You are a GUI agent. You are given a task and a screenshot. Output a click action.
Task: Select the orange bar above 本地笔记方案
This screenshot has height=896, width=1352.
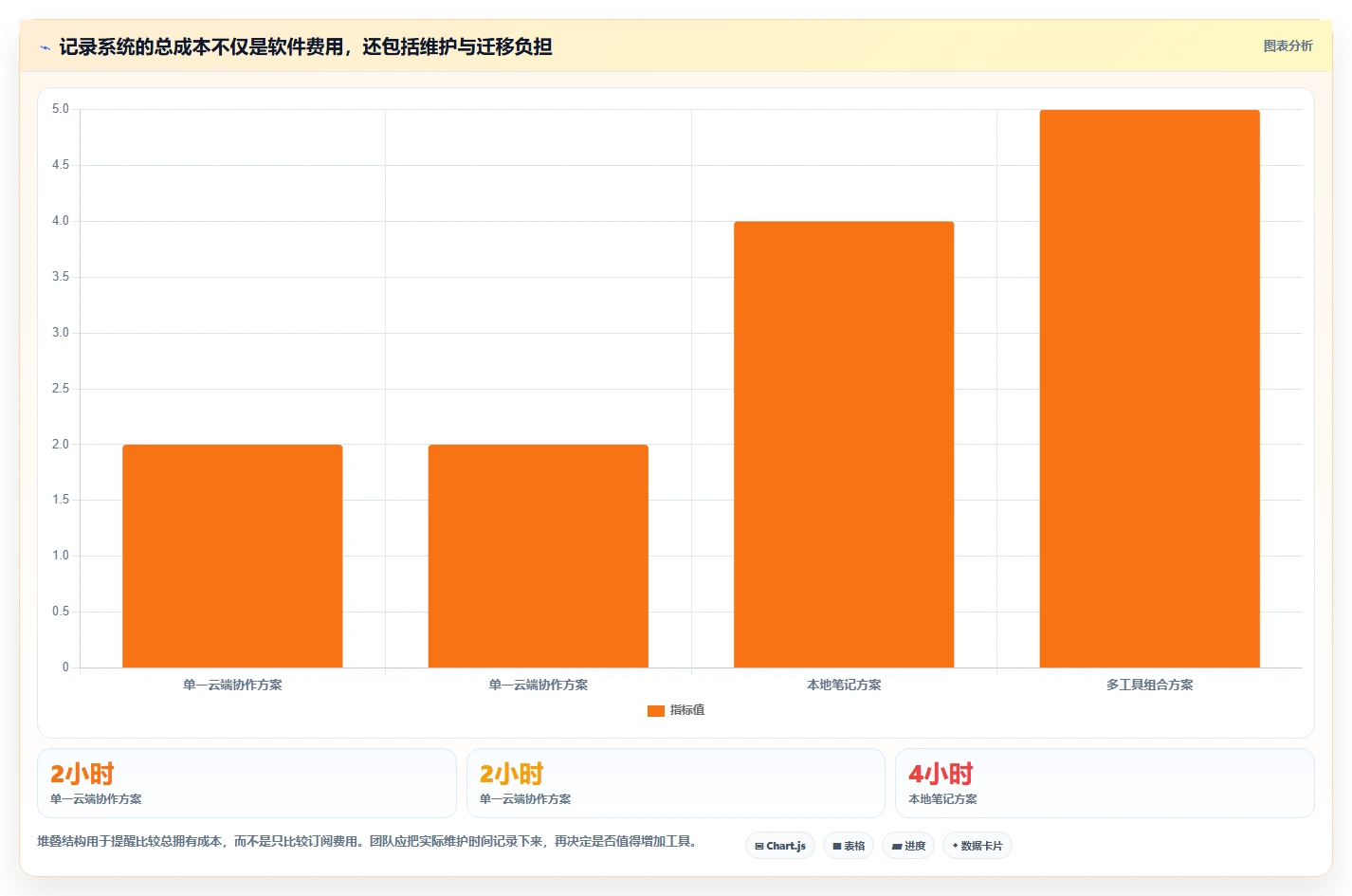(844, 444)
